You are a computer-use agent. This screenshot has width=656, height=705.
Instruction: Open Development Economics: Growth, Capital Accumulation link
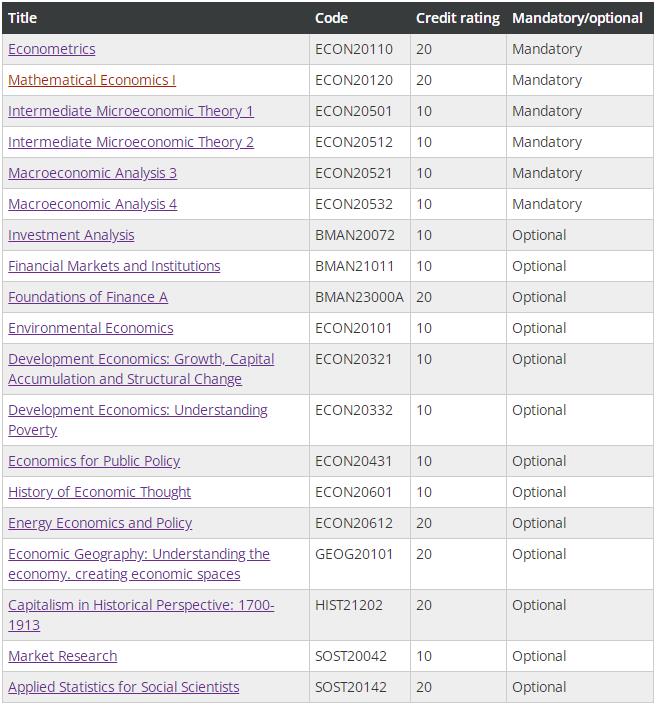tap(141, 369)
